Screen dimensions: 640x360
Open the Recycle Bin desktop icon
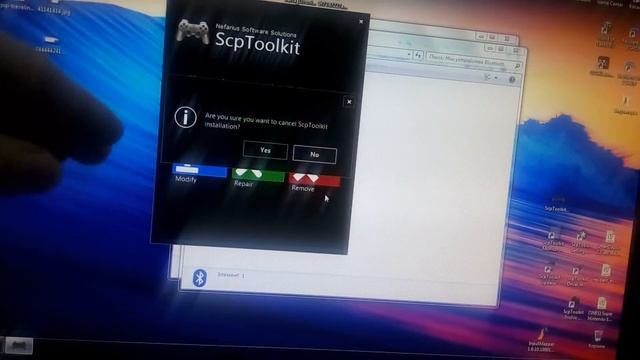click(x=597, y=339)
